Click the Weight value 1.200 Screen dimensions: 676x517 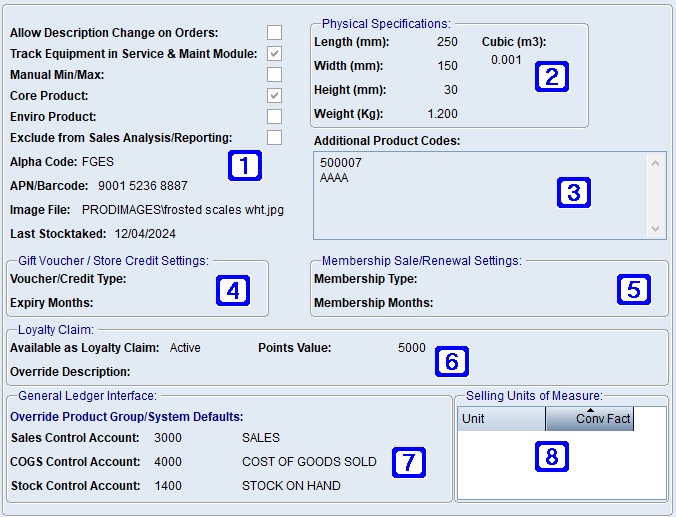click(x=442, y=114)
